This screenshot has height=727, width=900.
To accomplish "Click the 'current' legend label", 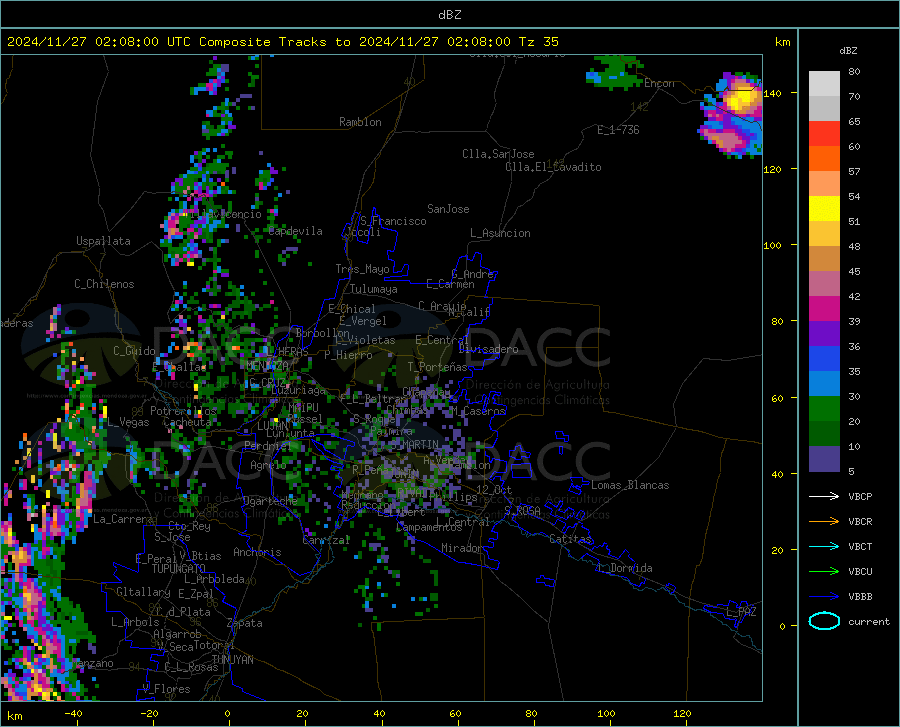I will 869,621.
